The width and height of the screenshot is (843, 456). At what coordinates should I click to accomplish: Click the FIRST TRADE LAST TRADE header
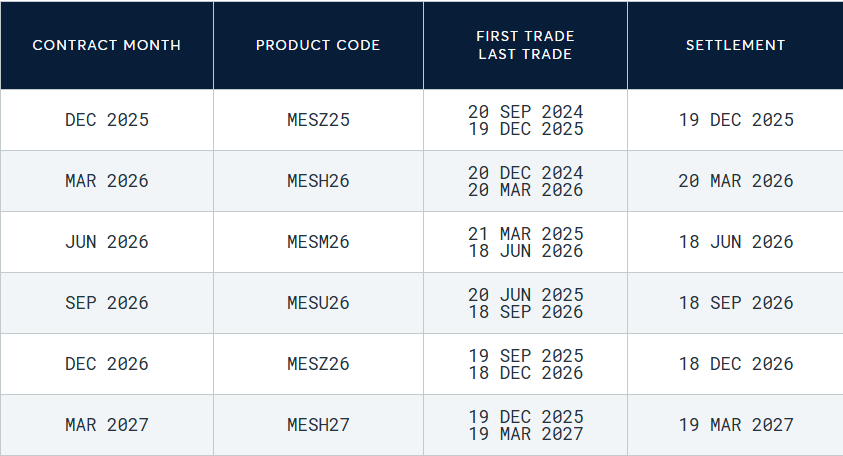click(x=525, y=45)
